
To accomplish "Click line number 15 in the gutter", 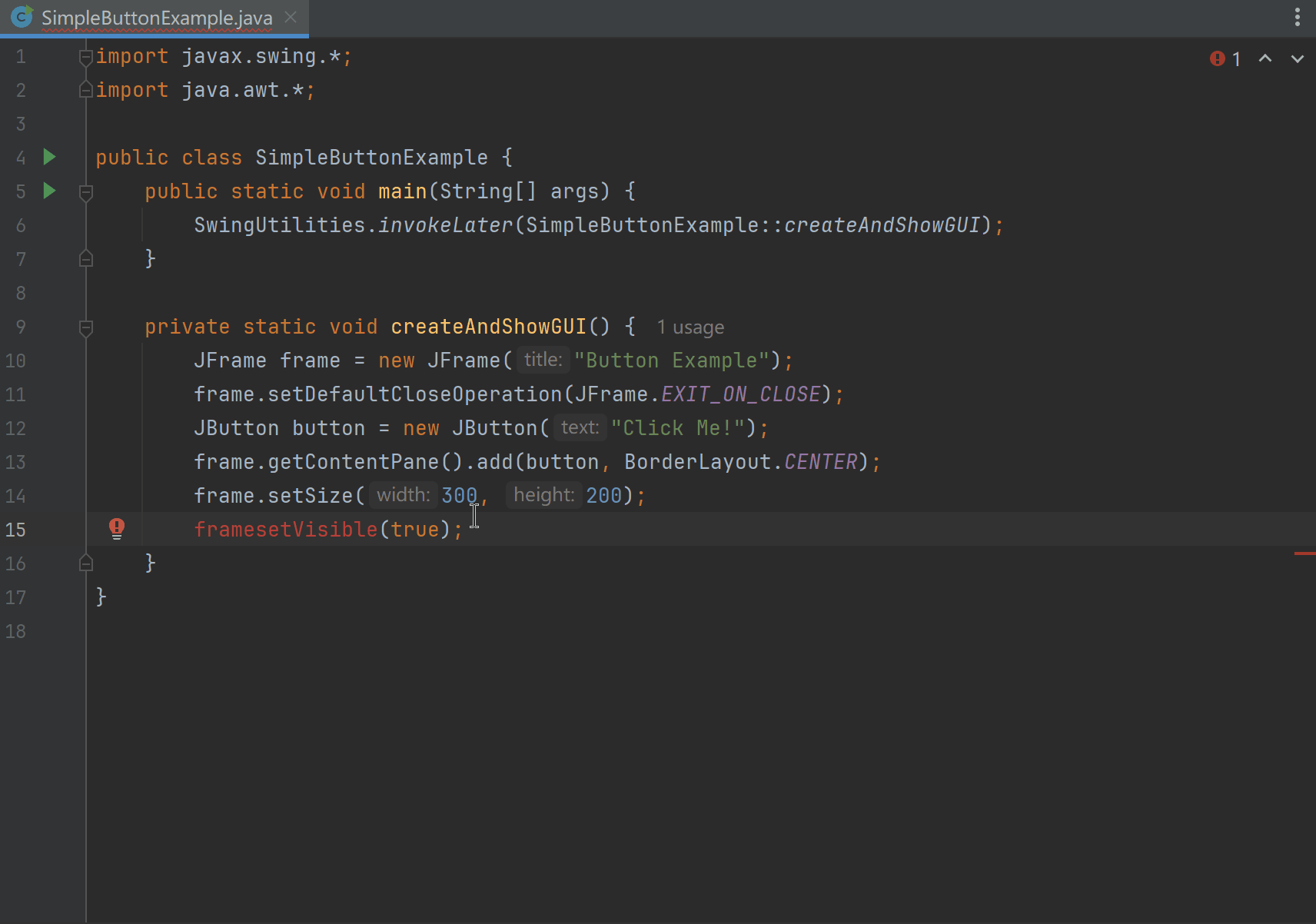I will [x=15, y=530].
